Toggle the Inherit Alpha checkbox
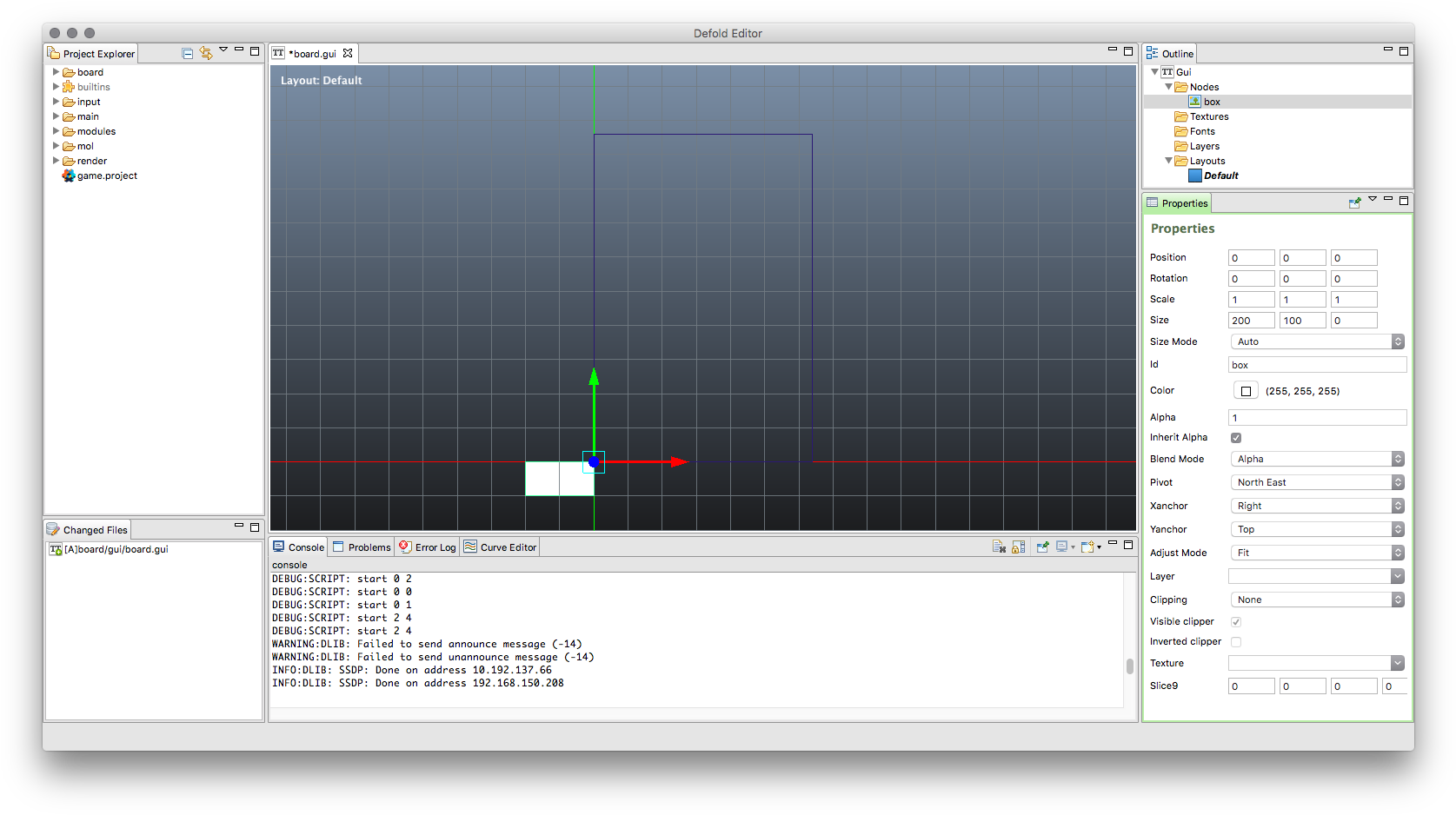 pyautogui.click(x=1236, y=438)
